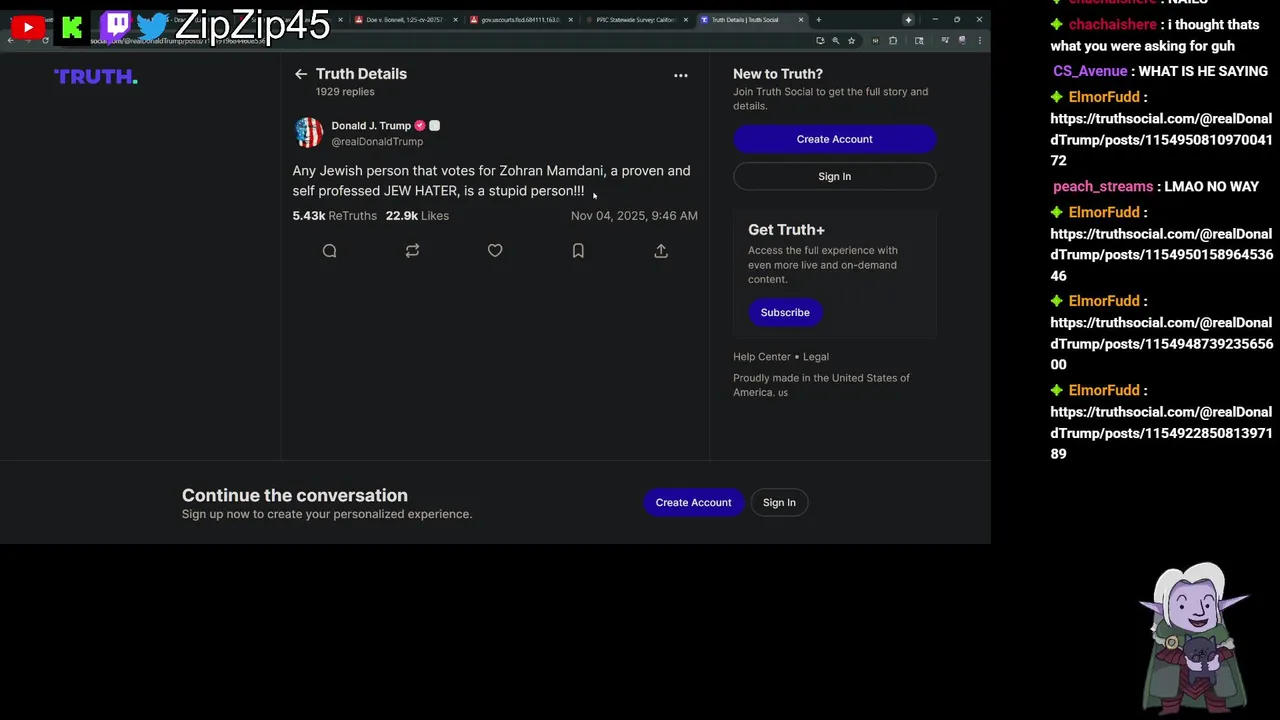The height and width of the screenshot is (720, 1280).
Task: Click the peach_streams chat username
Action: coord(1103,187)
